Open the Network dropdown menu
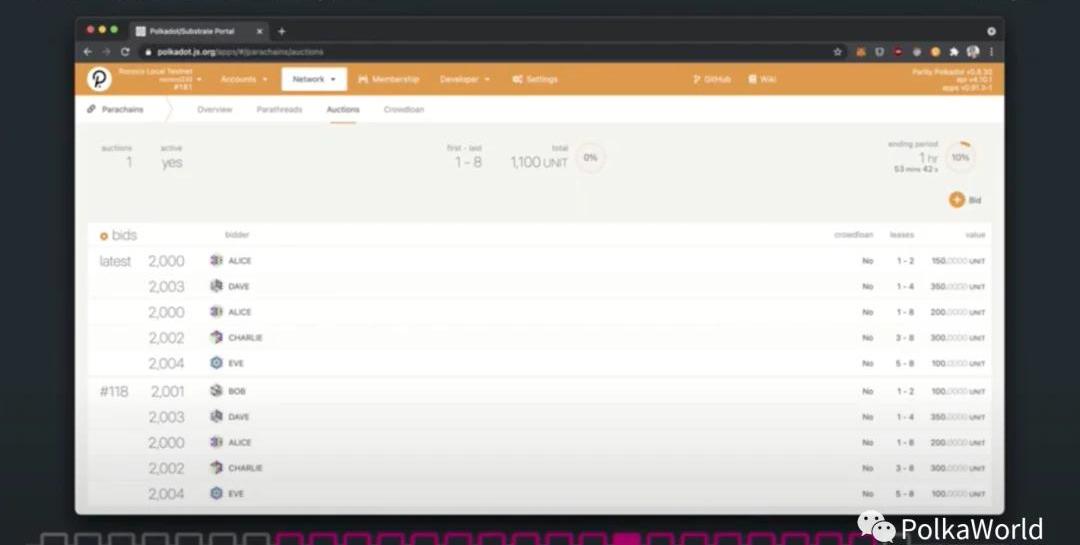 (314, 79)
